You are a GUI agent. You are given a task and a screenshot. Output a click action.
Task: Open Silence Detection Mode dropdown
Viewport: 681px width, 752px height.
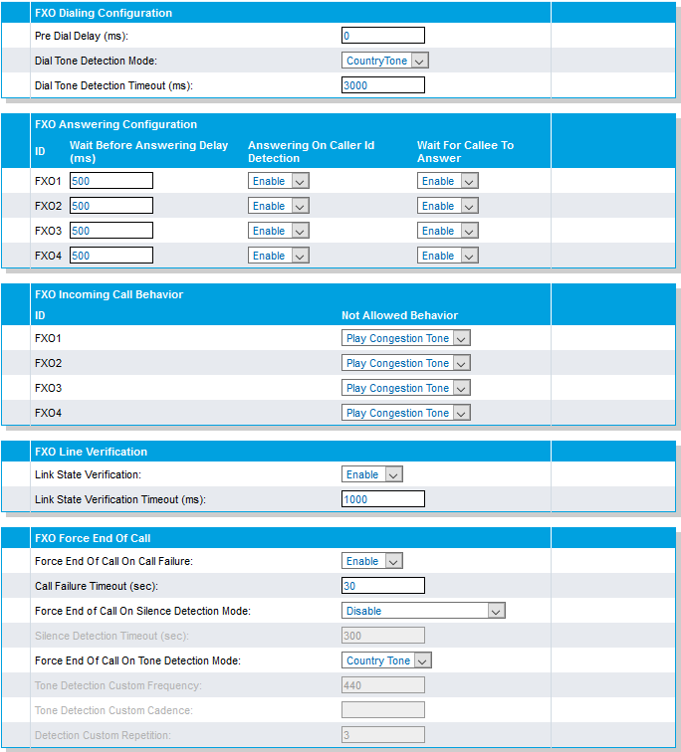[x=423, y=611]
